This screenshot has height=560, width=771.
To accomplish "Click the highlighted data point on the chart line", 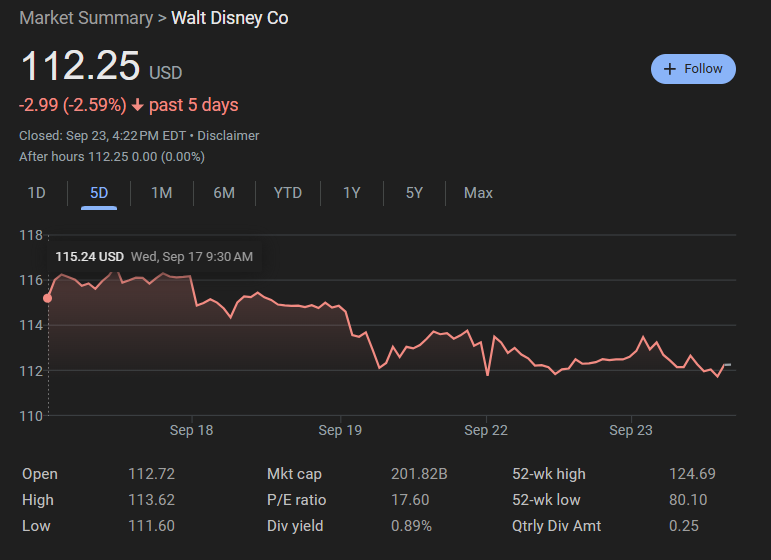I will [47, 298].
